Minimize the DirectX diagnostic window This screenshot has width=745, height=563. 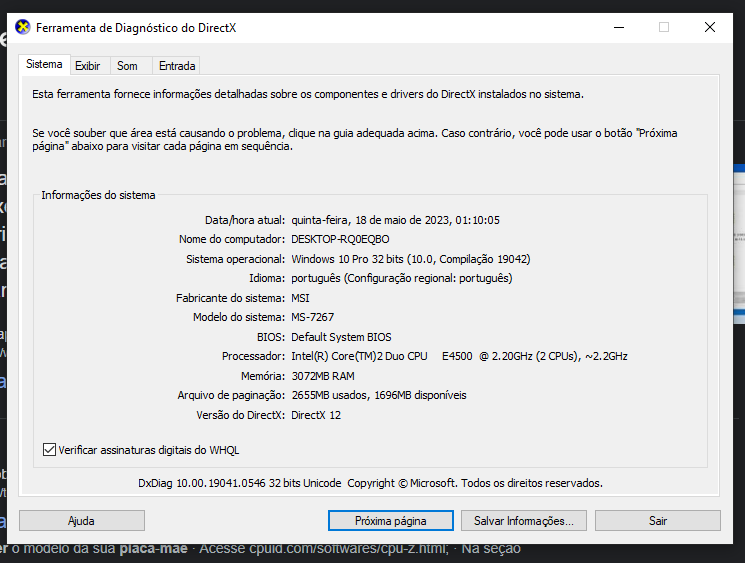619,28
